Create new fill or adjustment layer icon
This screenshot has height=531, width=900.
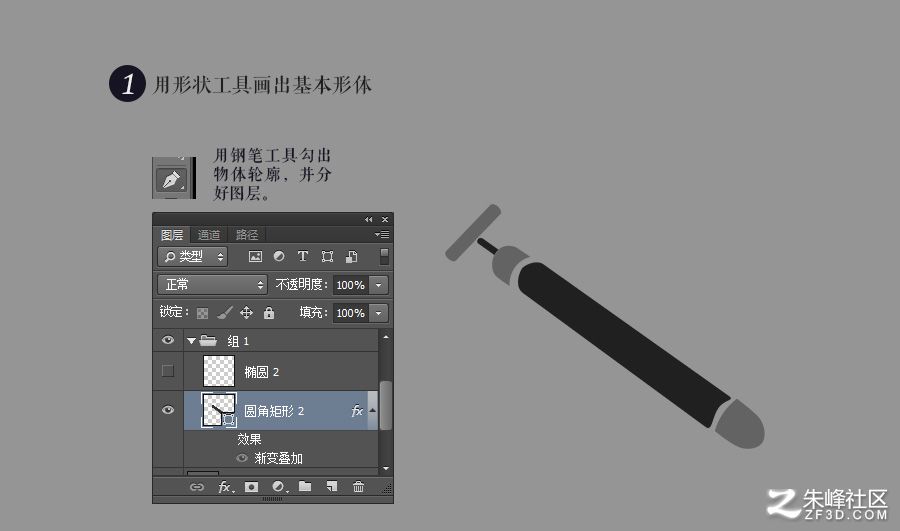pos(280,487)
